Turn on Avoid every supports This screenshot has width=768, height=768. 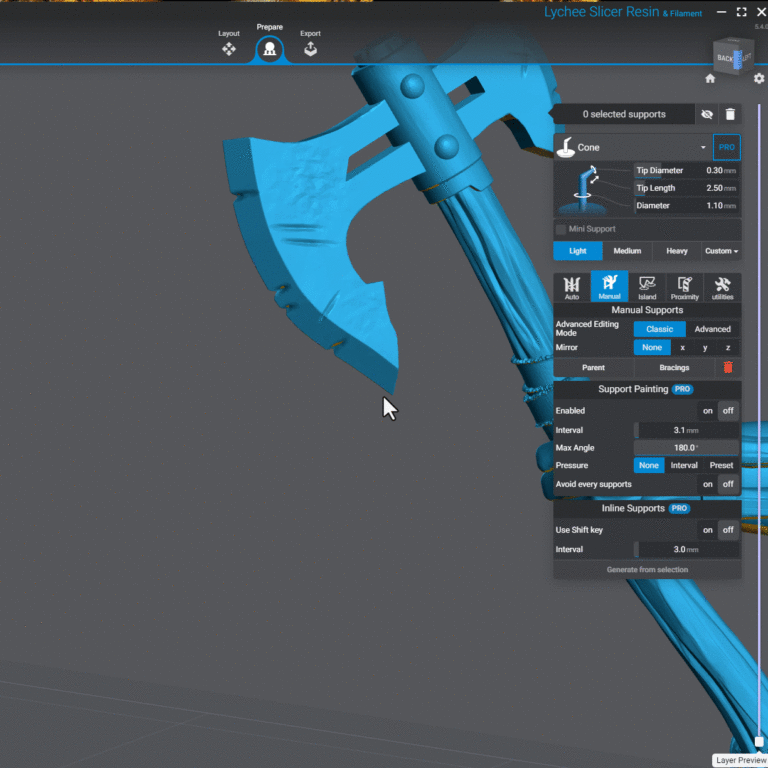708,484
